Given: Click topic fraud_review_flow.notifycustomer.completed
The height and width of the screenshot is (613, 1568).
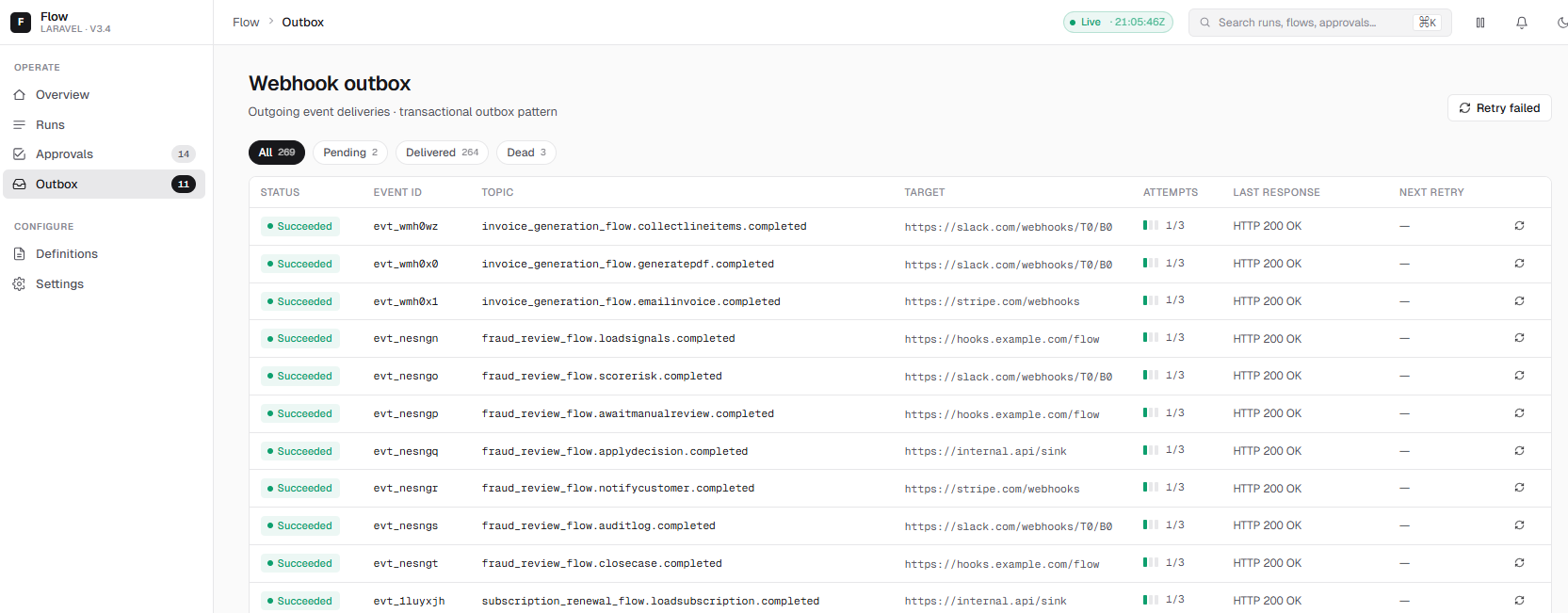Looking at the screenshot, I should pyautogui.click(x=618, y=489).
